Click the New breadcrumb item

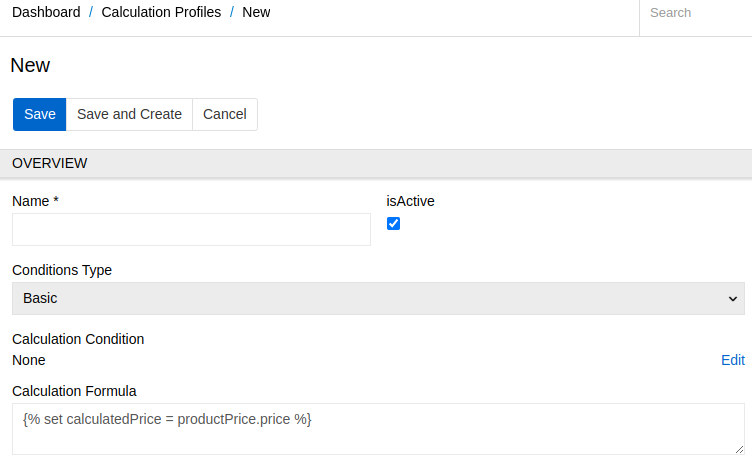[x=256, y=13]
